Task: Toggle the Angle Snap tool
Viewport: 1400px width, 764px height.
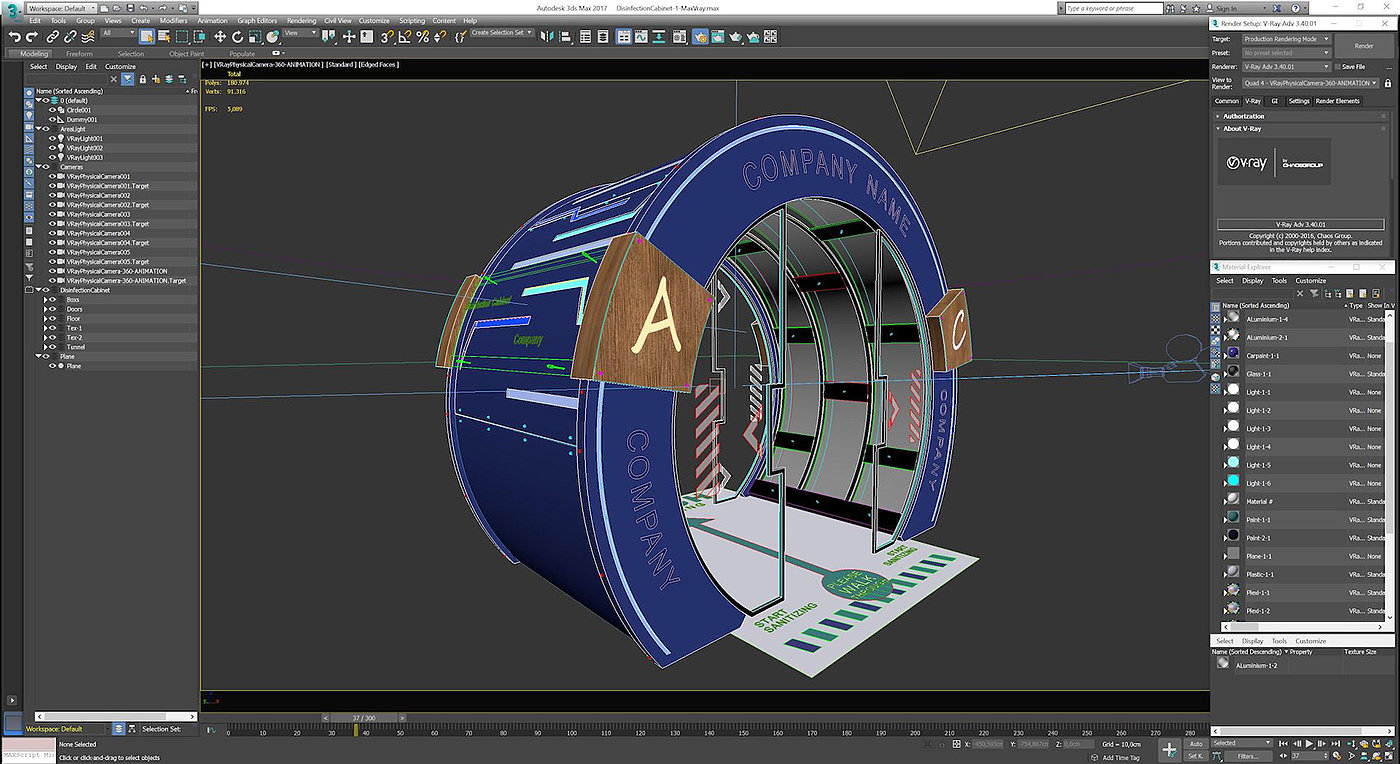Action: pos(405,36)
